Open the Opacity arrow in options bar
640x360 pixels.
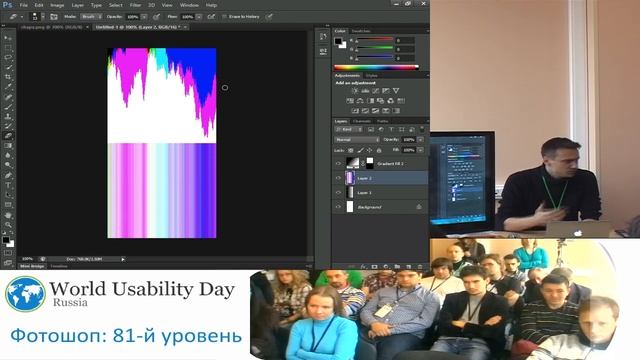click(144, 17)
